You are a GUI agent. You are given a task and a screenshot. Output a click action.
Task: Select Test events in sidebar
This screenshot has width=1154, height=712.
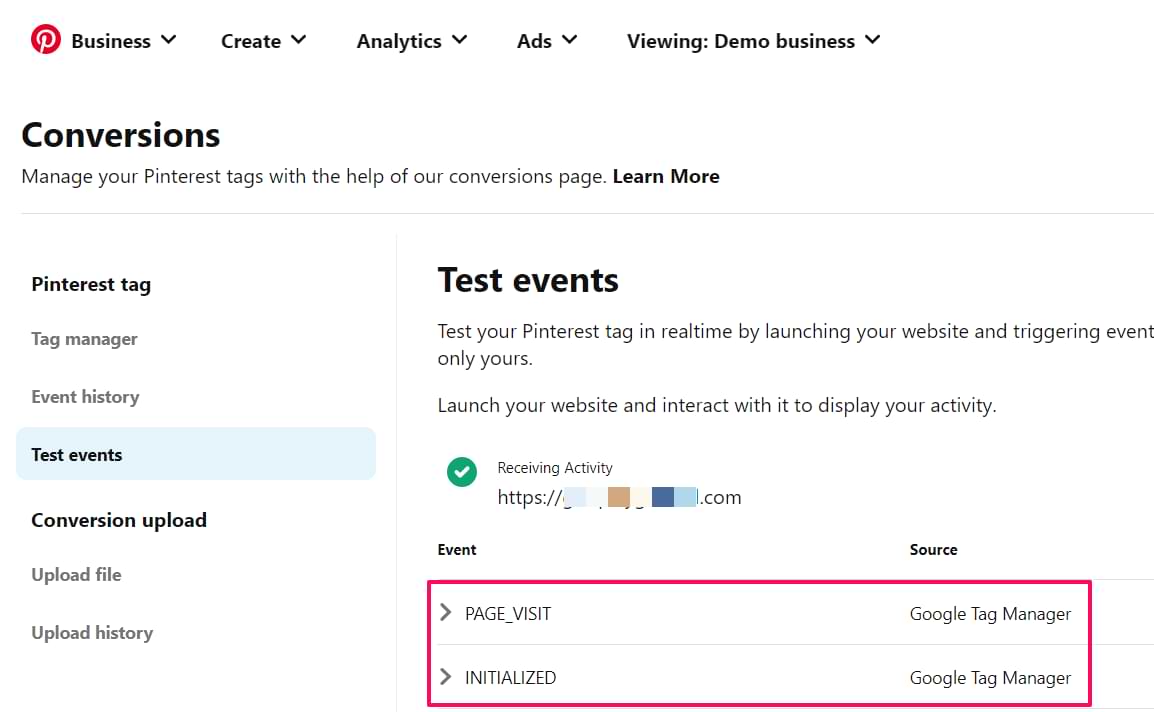coord(196,454)
